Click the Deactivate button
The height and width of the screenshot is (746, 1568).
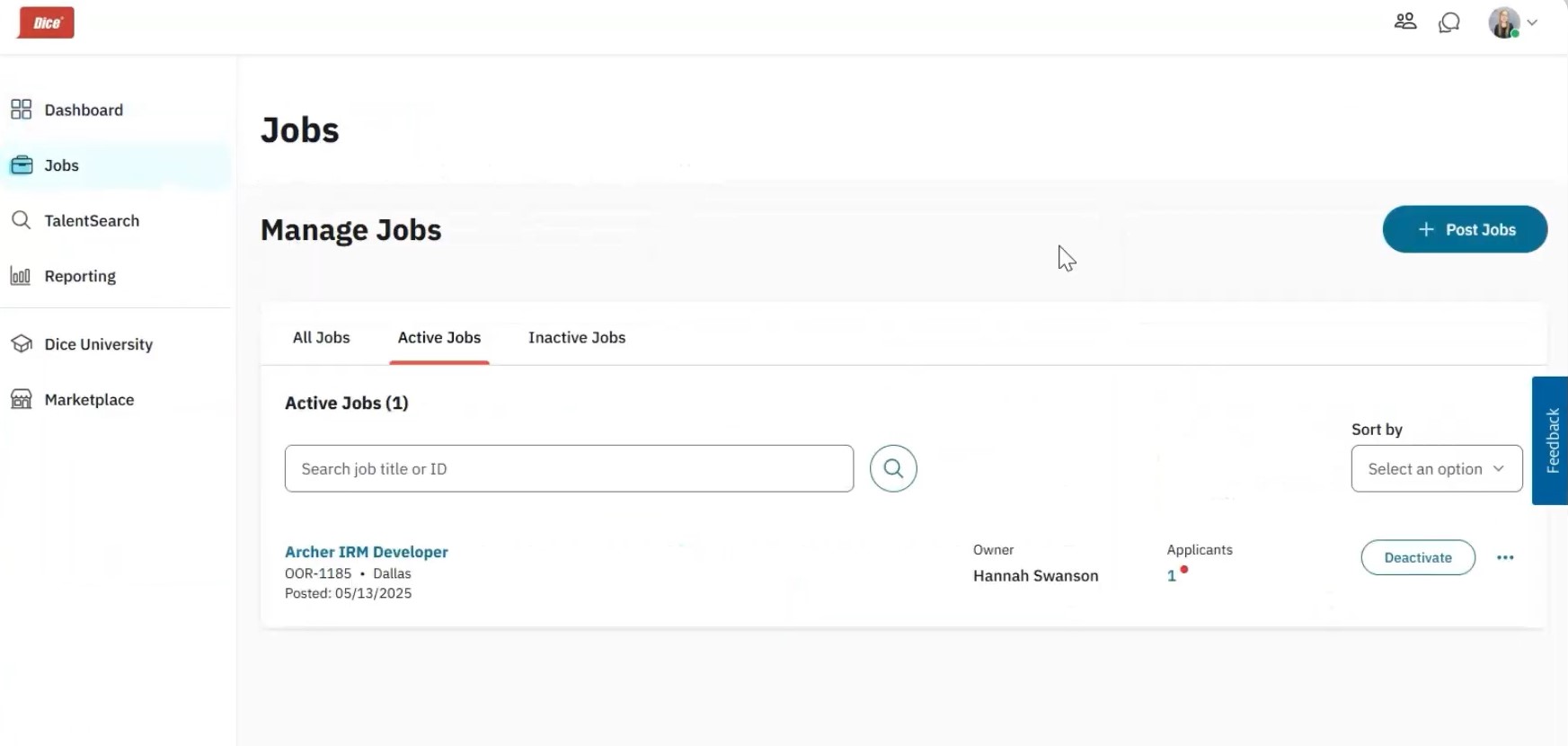[1418, 557]
